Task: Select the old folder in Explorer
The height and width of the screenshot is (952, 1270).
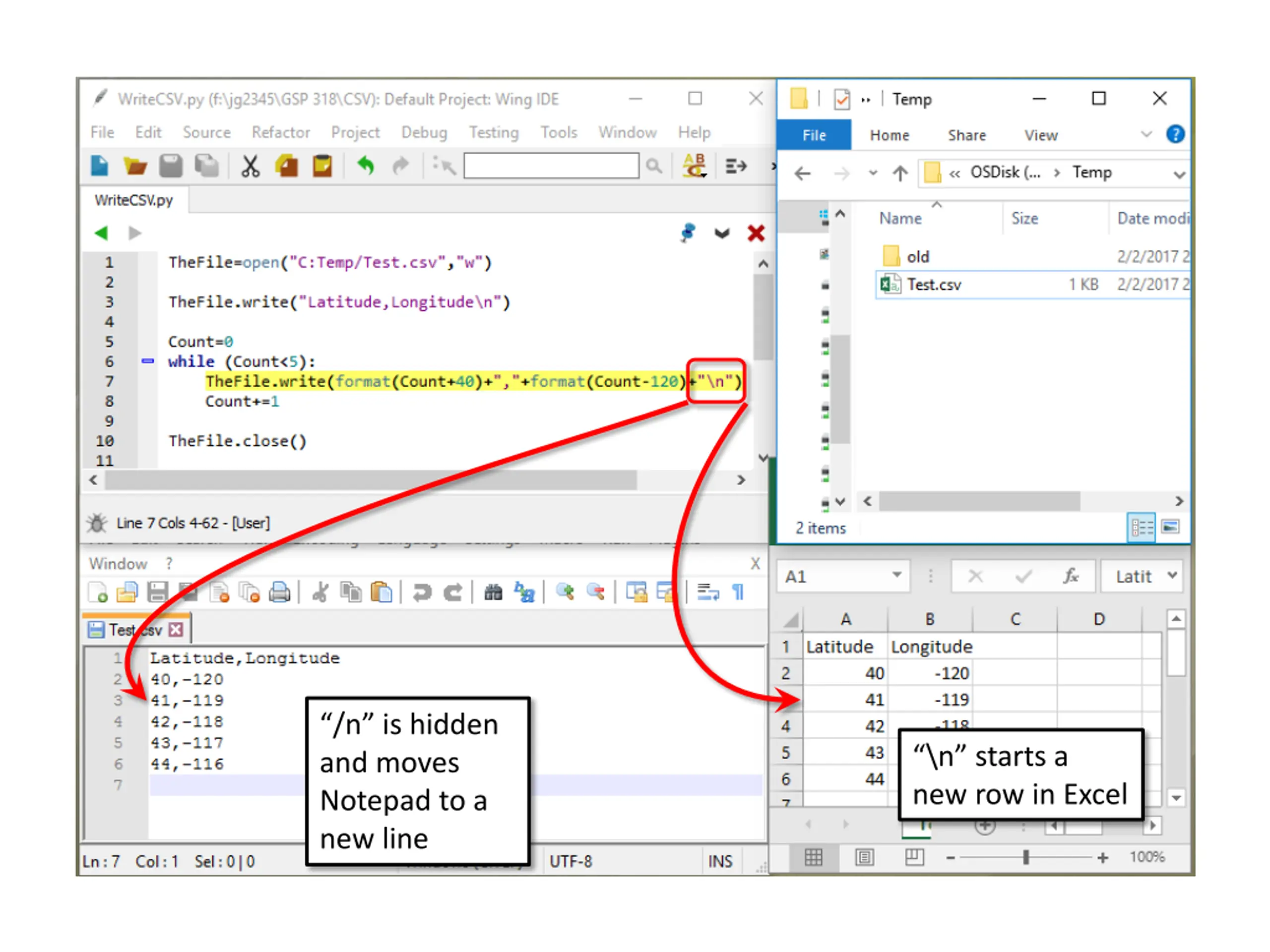Action: (x=917, y=256)
